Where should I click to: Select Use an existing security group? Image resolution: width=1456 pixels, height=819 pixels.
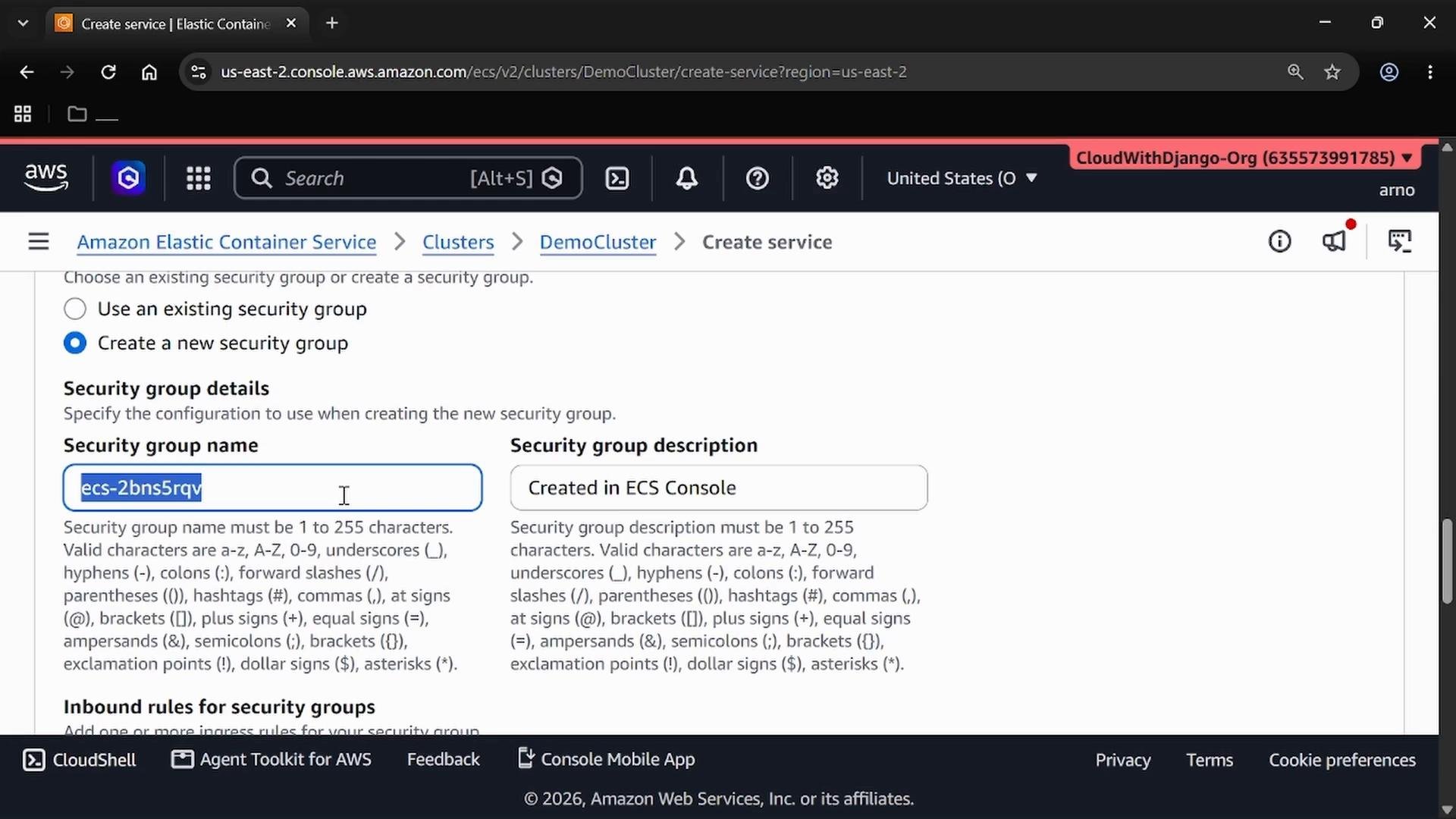75,309
